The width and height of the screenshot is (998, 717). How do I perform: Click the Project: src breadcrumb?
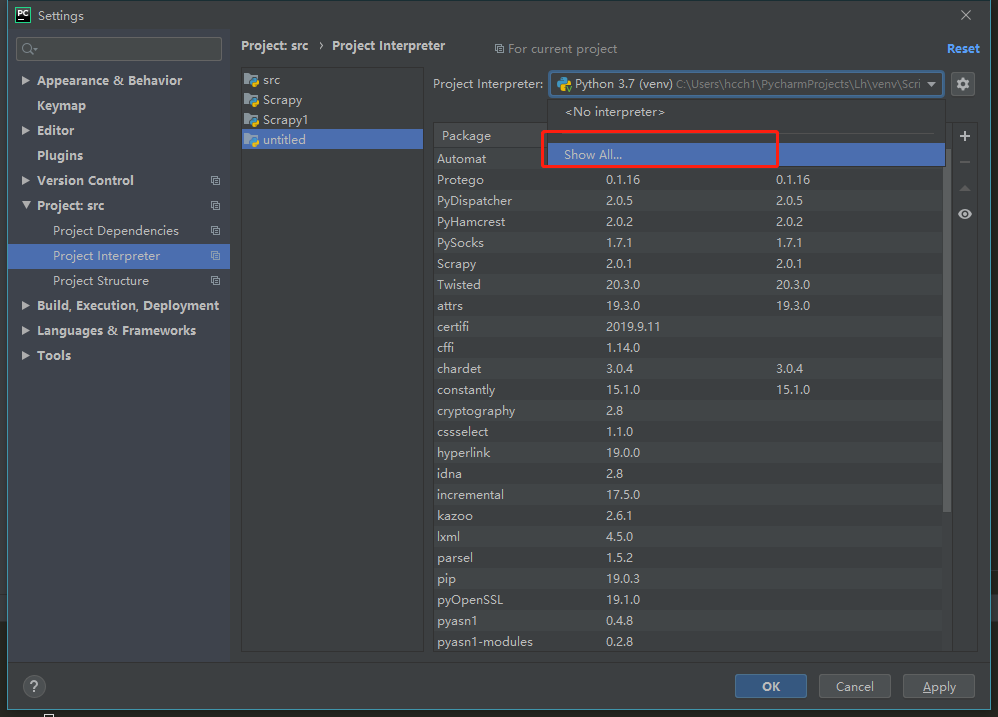(x=274, y=46)
